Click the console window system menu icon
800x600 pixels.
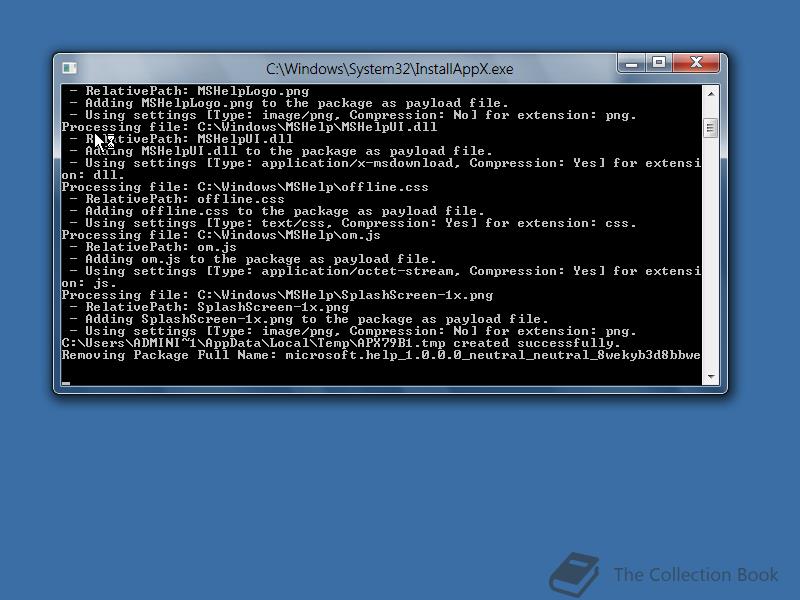coord(69,68)
